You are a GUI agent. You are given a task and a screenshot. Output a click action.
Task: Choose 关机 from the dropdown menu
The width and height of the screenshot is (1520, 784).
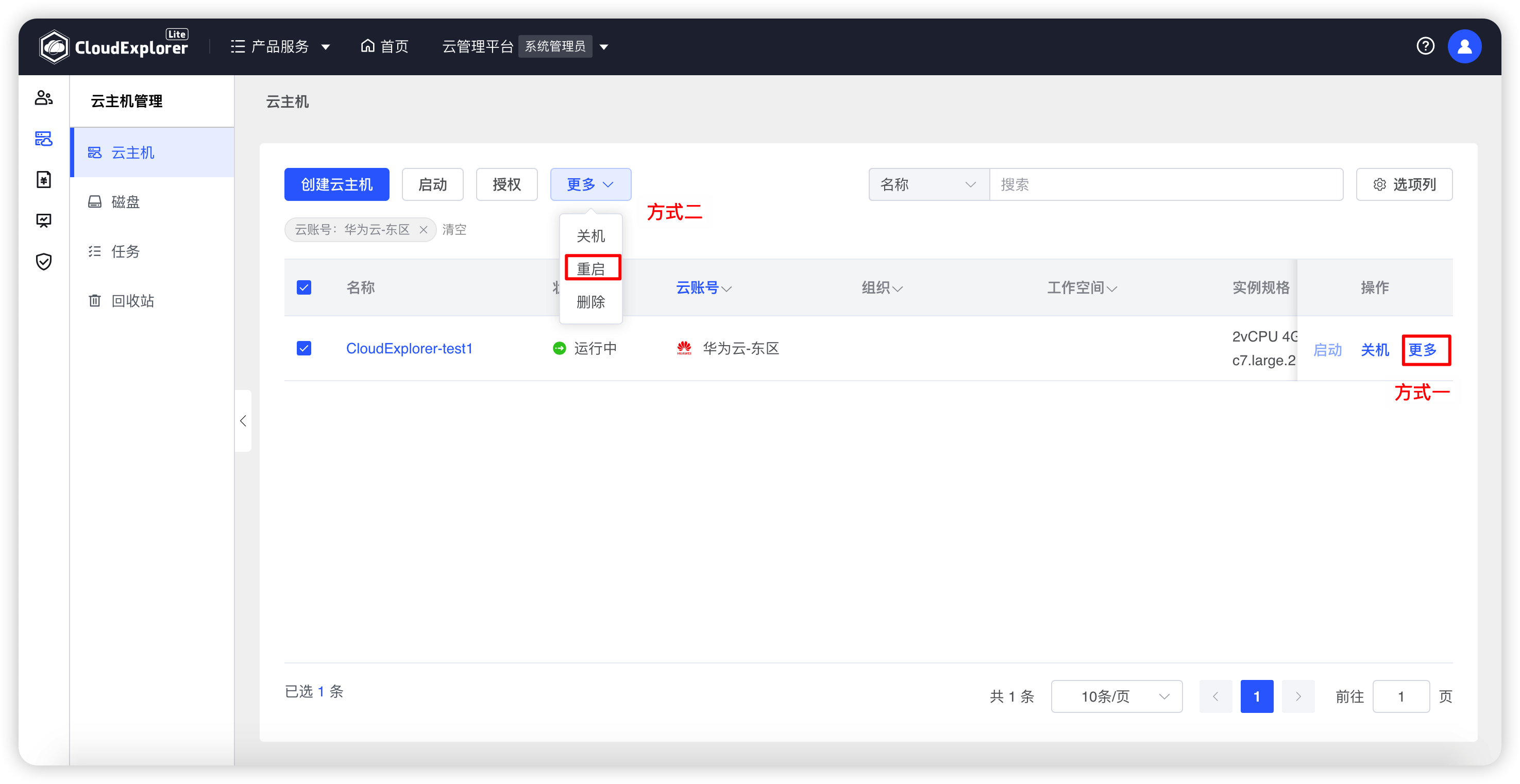pyautogui.click(x=590, y=236)
